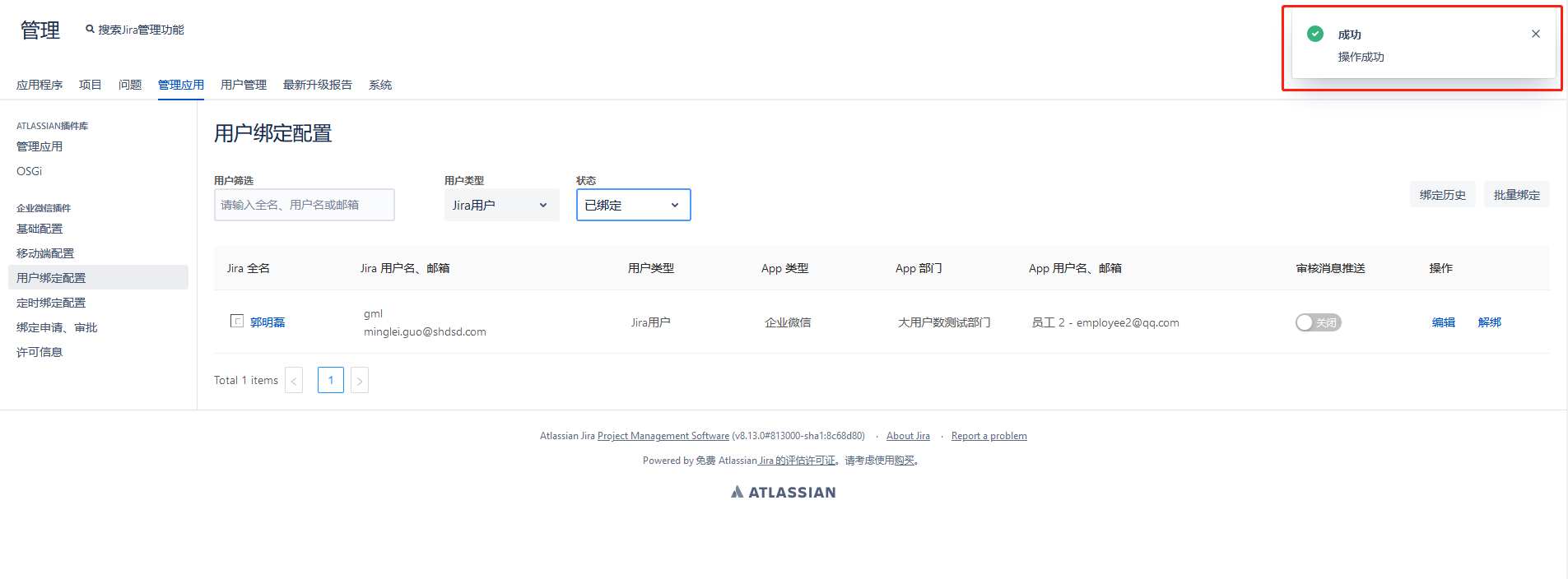Go to previous page arrow
This screenshot has width=1568, height=579.
294,381
